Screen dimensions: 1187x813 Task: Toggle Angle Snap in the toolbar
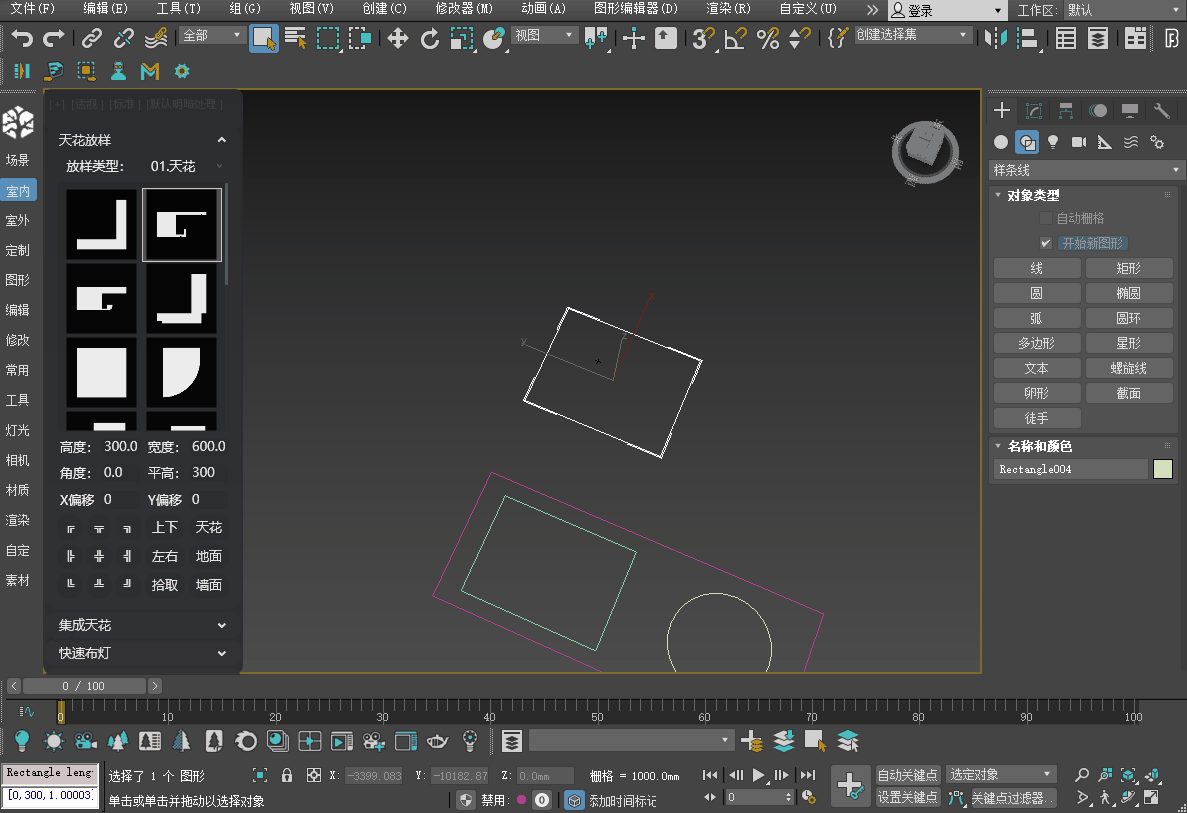click(x=736, y=38)
